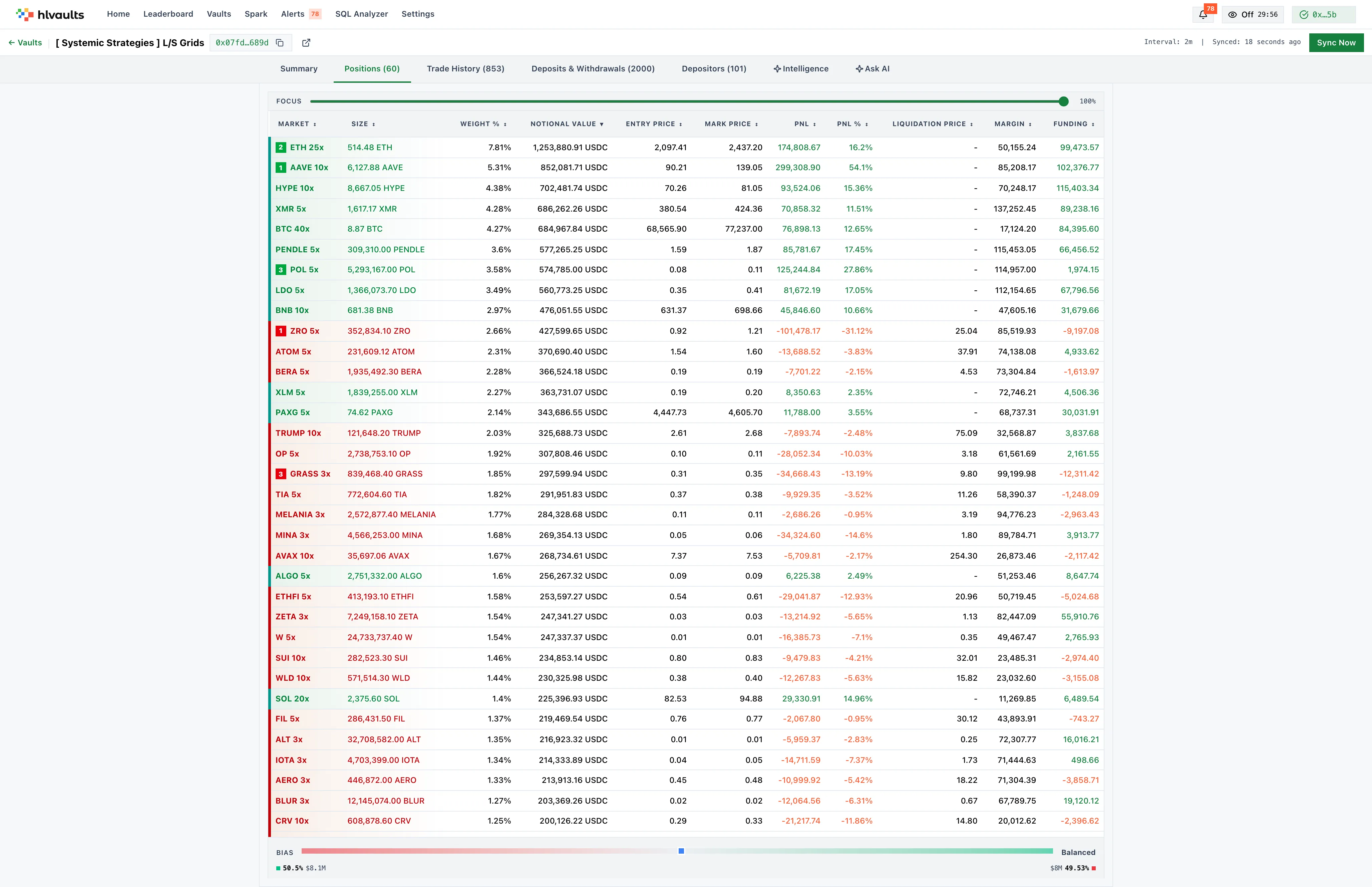1372x887 pixels.
Task: Copy the vault address with copy icon
Action: pyautogui.click(x=280, y=43)
